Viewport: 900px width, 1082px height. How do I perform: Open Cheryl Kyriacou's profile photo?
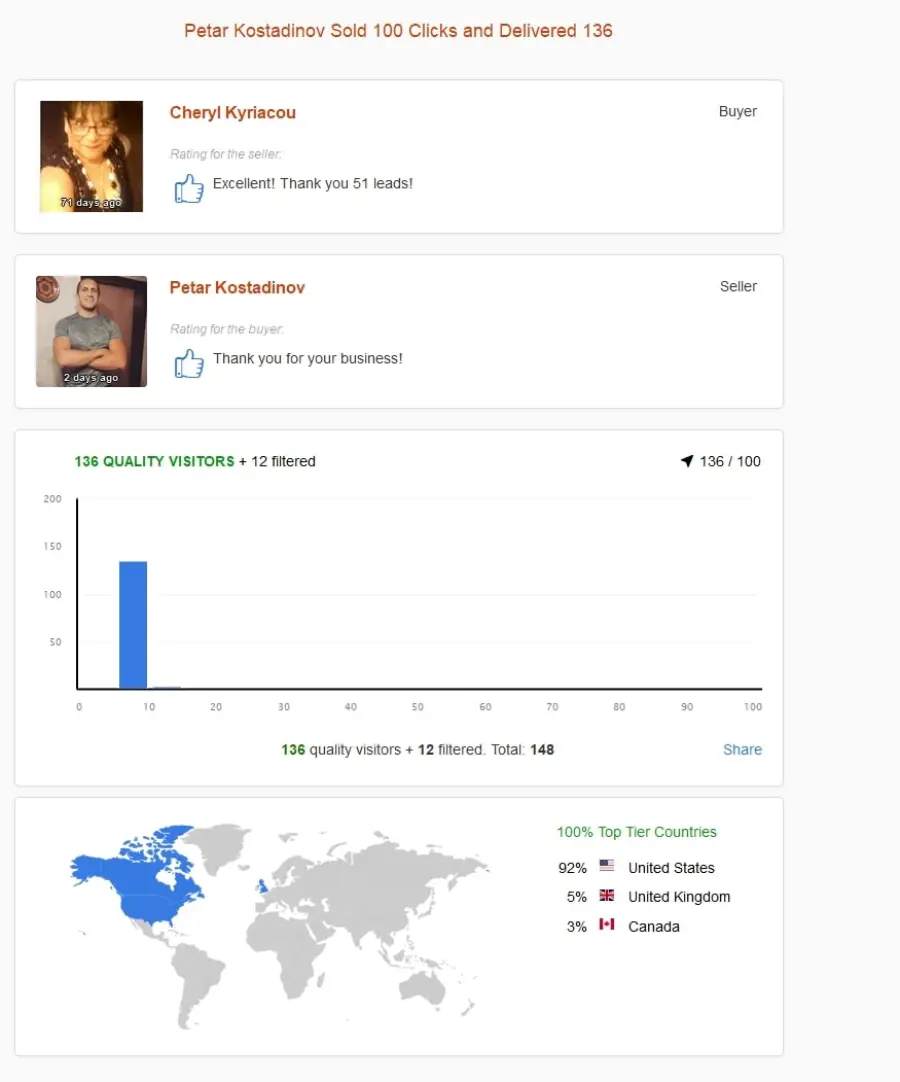click(91, 156)
